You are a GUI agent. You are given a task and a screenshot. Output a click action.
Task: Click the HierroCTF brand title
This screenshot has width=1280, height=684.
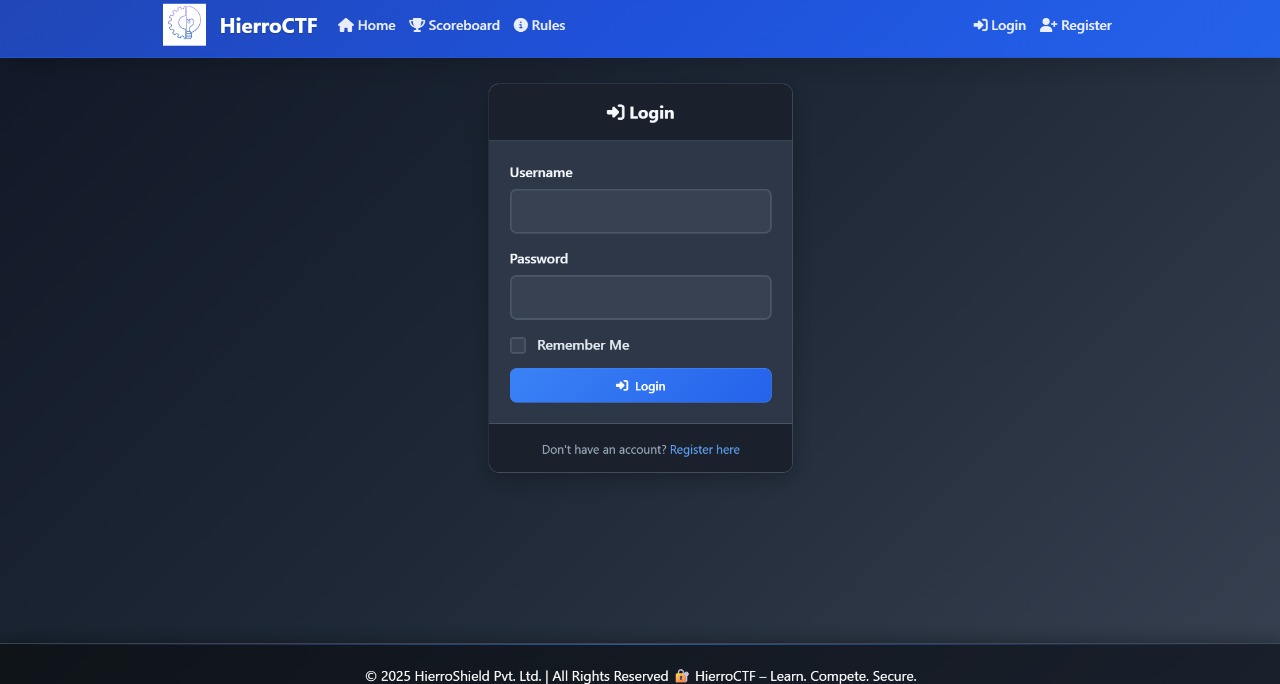tap(268, 25)
